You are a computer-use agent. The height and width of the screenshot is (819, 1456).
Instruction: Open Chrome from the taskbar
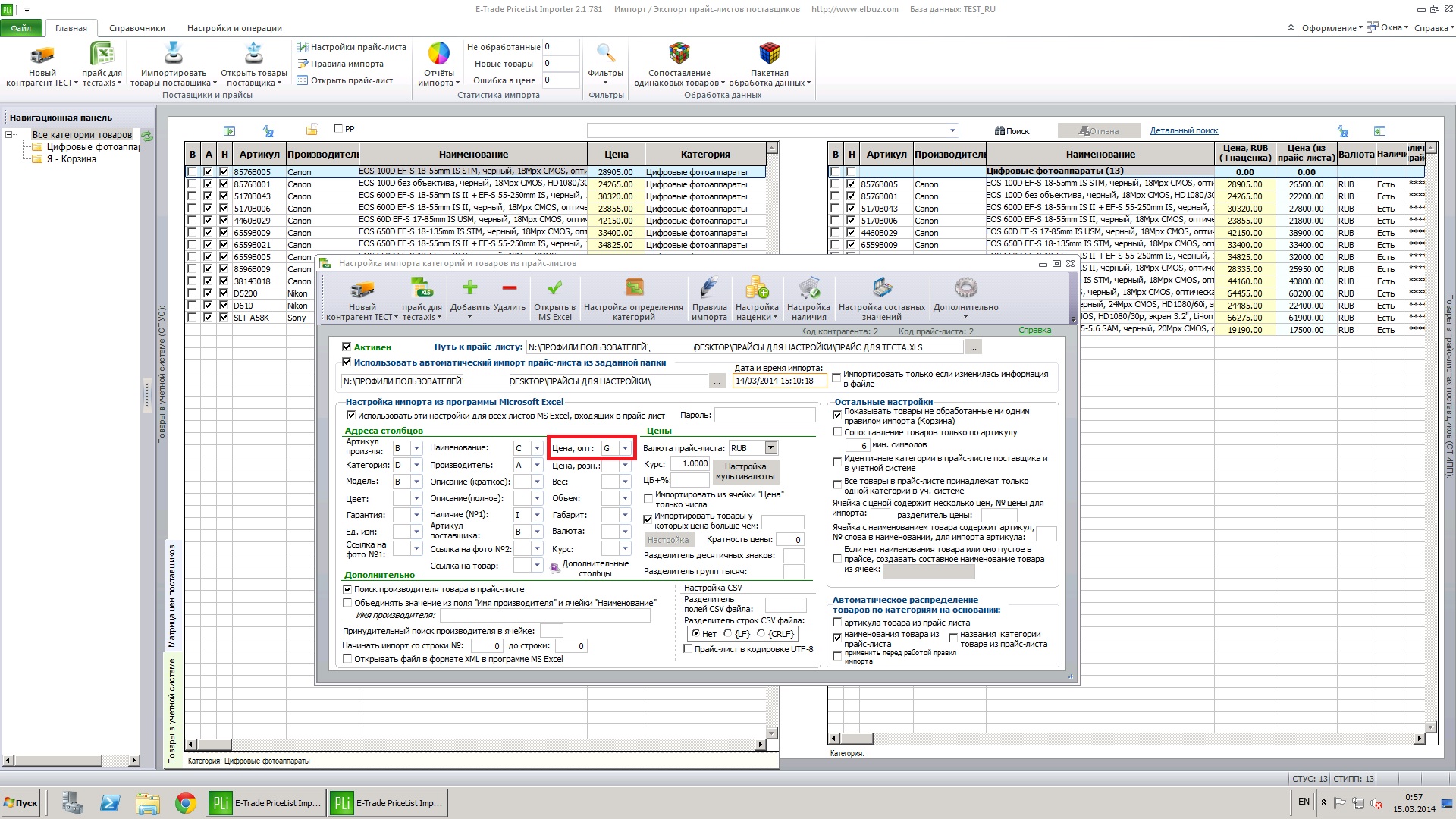point(186,803)
